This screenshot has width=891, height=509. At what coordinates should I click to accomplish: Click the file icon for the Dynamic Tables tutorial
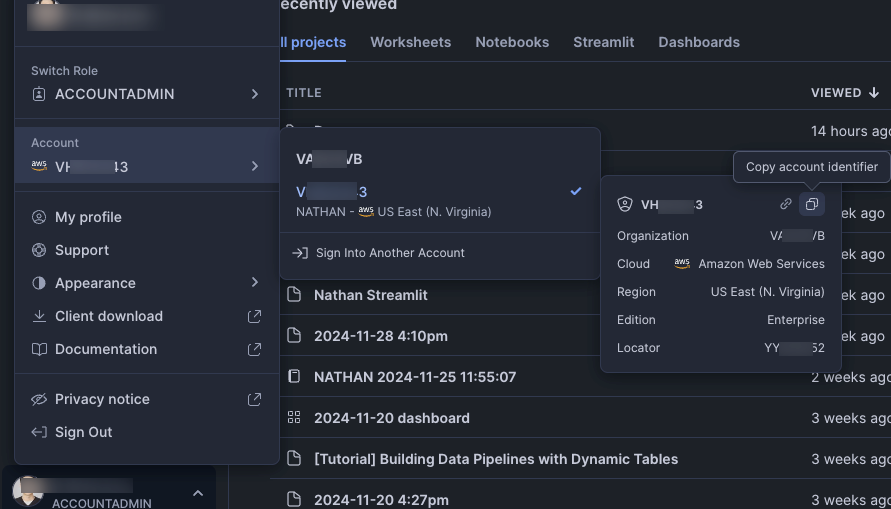294,458
